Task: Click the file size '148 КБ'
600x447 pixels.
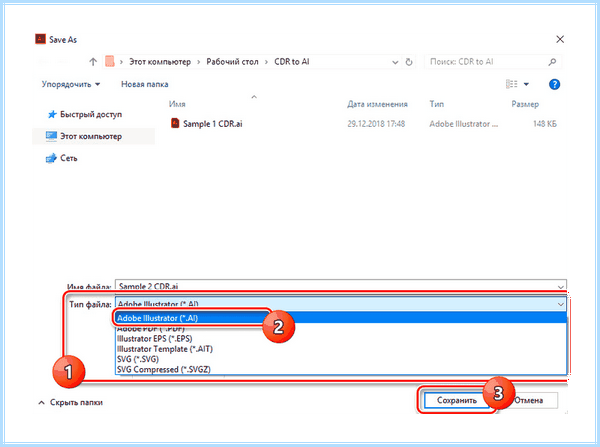Action: [x=545, y=124]
